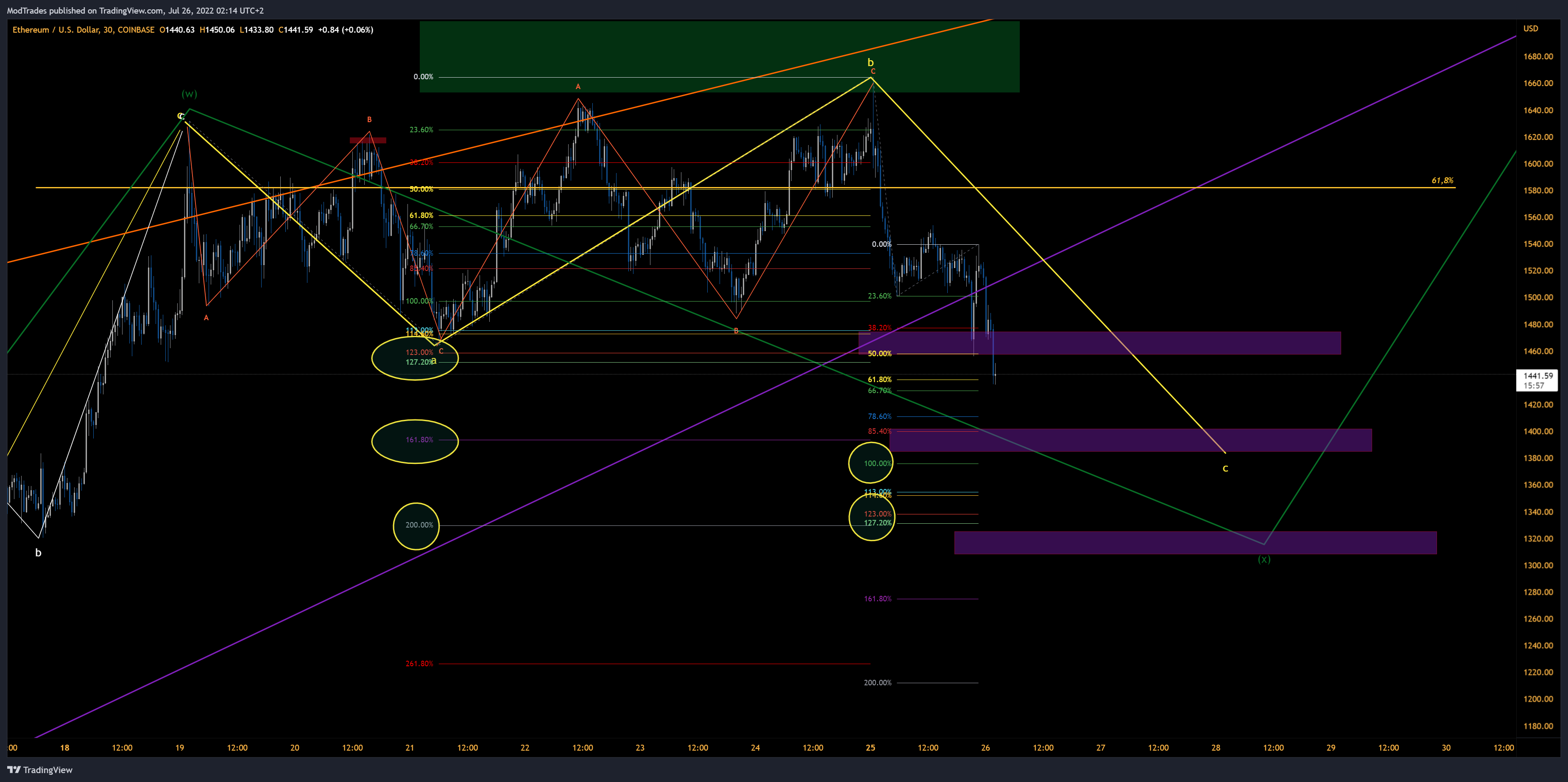Click the red 261.80% Fibonacci label
1568x782 pixels.
[x=419, y=664]
